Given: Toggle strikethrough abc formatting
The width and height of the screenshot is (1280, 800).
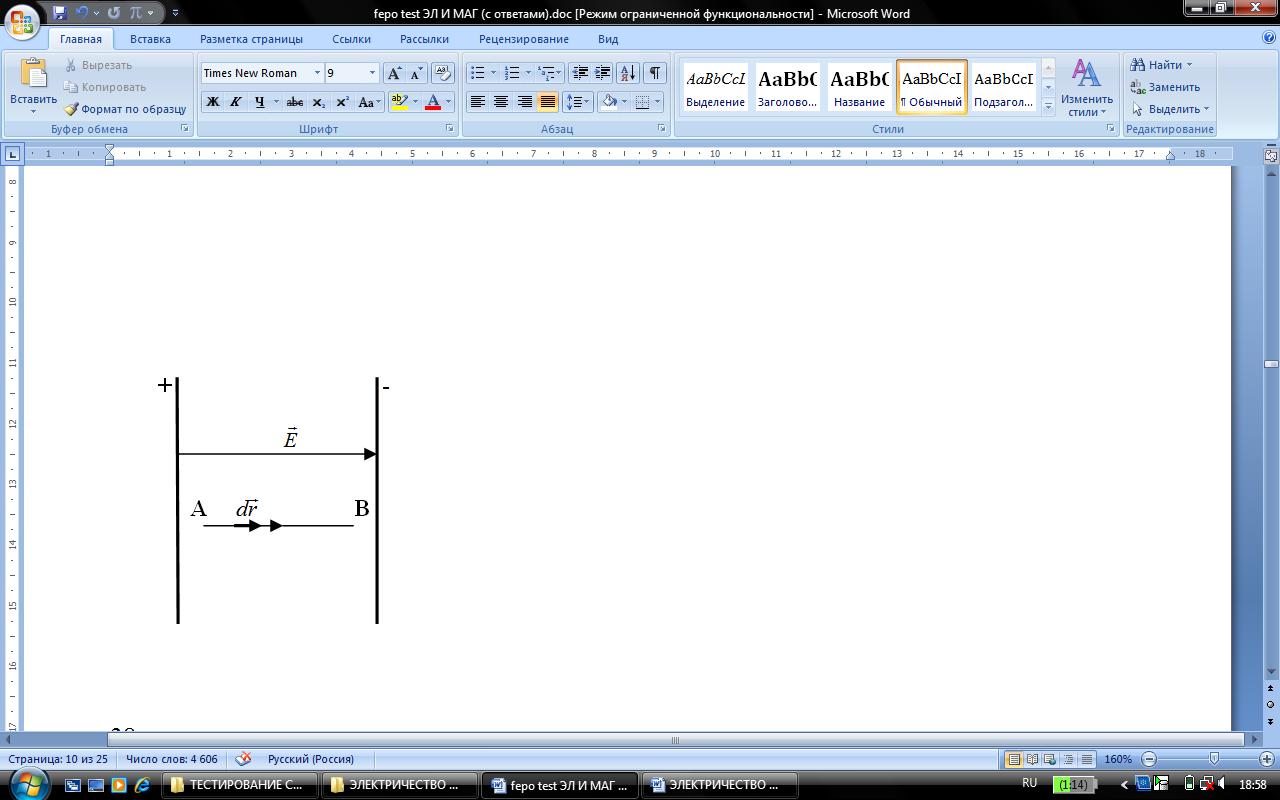Looking at the screenshot, I should coord(295,102).
